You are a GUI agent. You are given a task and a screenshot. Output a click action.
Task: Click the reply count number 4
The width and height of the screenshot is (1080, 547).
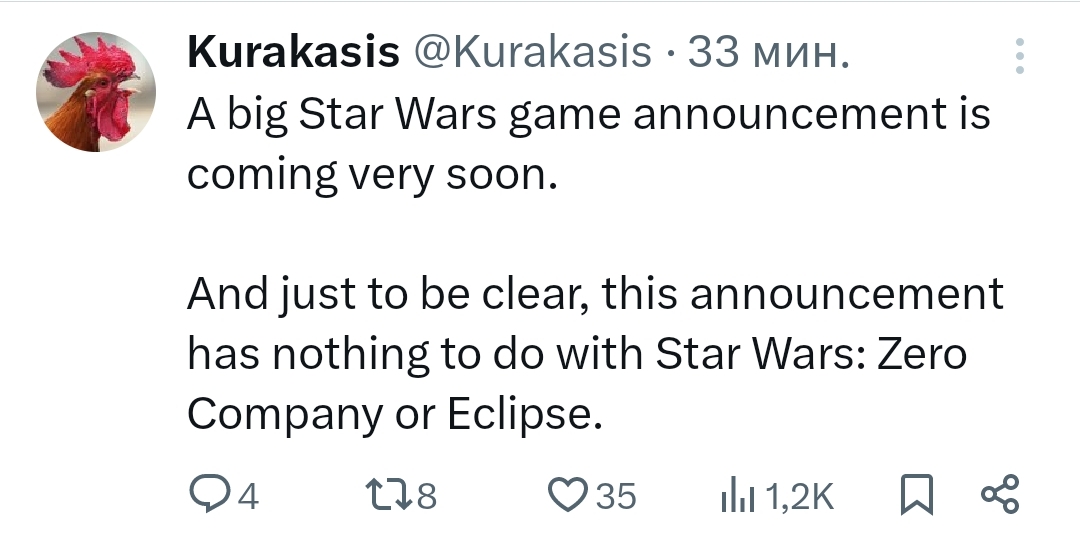(248, 496)
